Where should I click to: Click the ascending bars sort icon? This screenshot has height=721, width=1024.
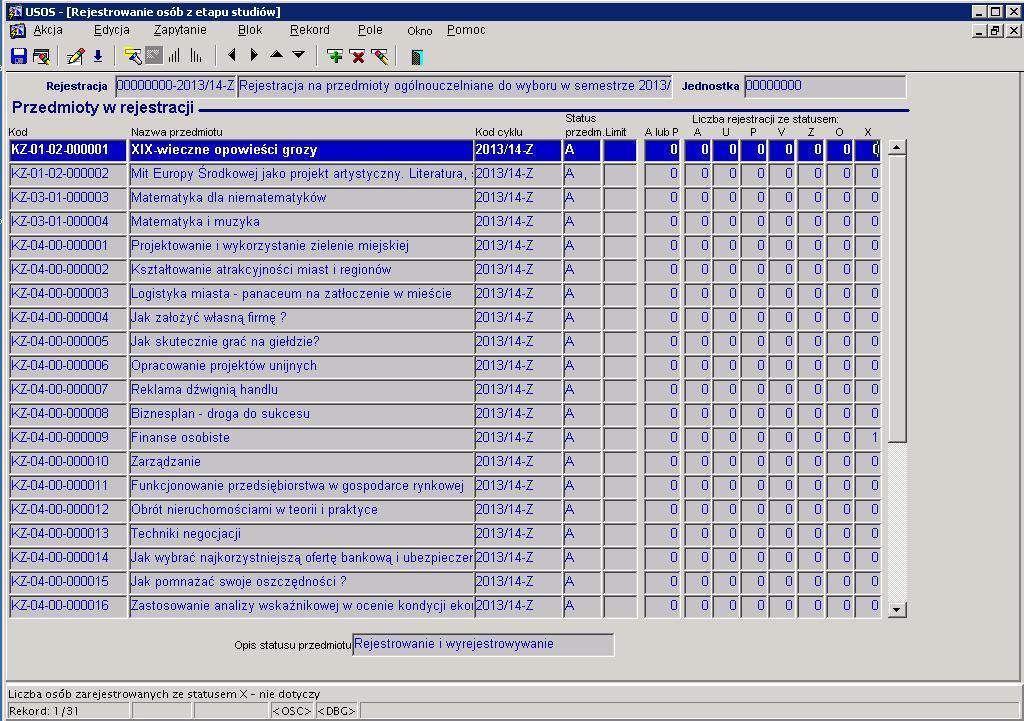tap(174, 56)
